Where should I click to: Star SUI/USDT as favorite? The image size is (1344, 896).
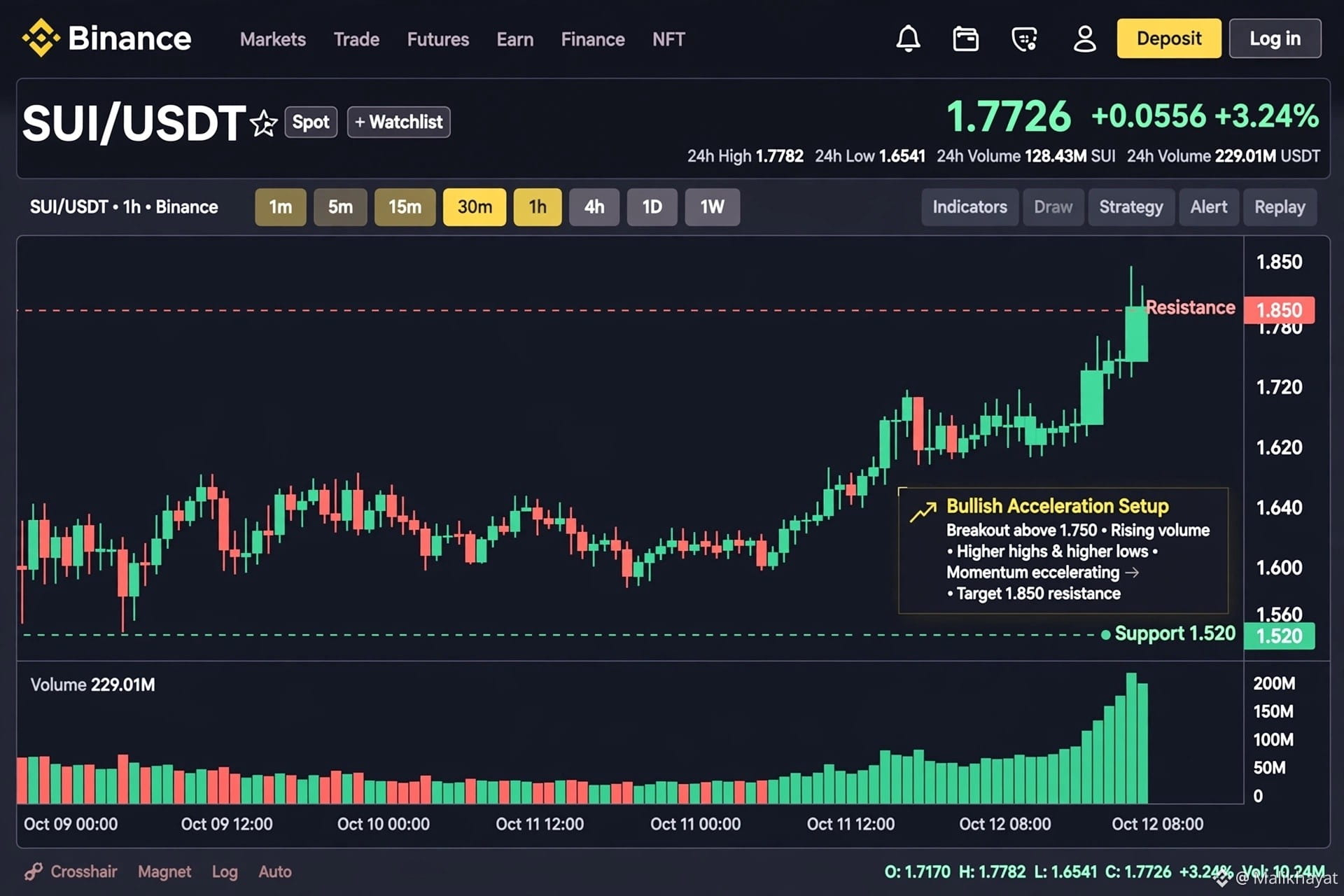[x=264, y=124]
